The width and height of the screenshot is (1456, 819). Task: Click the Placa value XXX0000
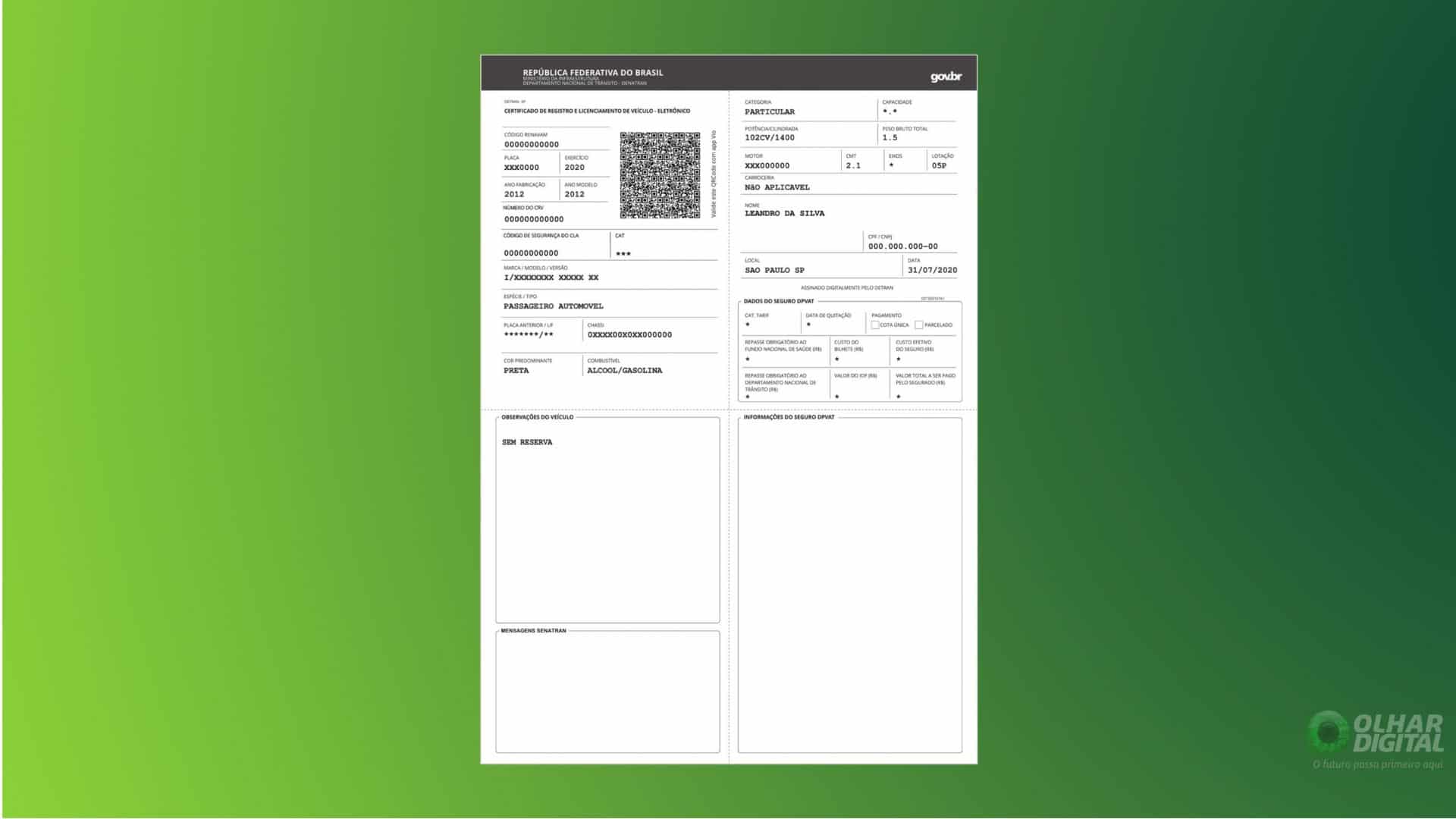coord(522,168)
